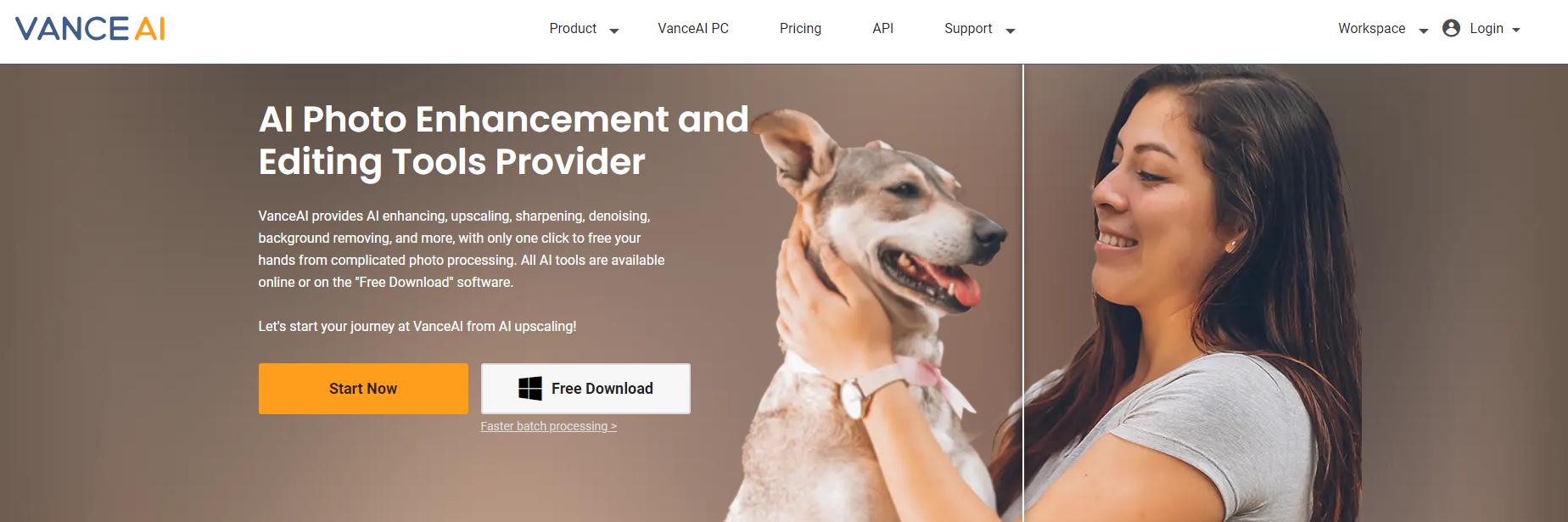Click the before/after comparison divider line

point(1023,293)
